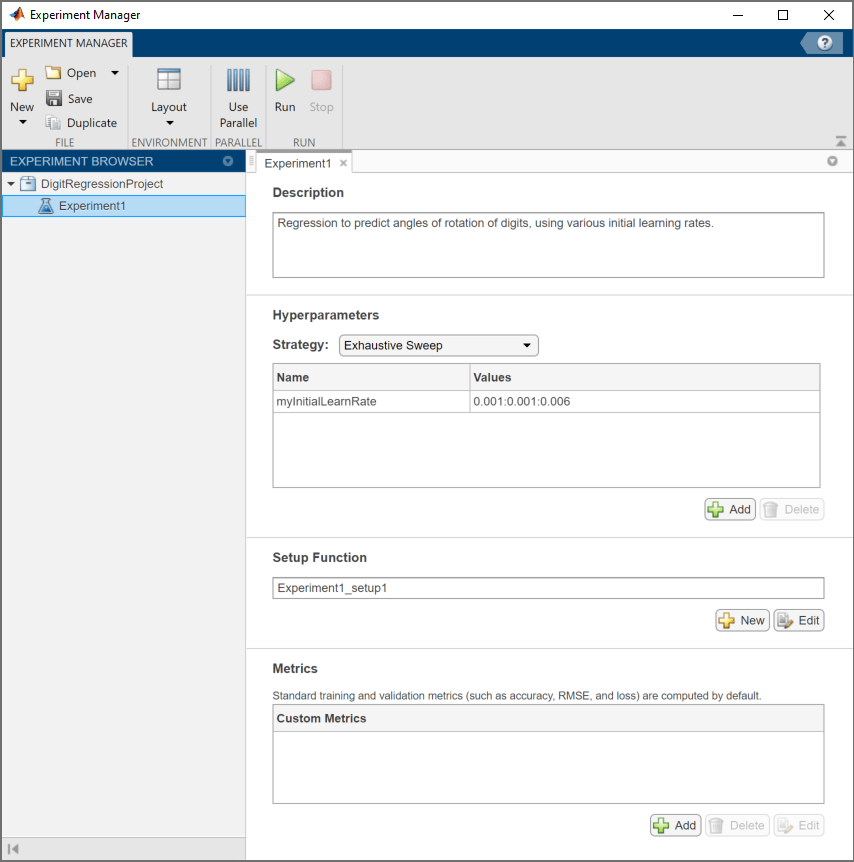The image size is (854, 862).
Task: Collapse the Experiment Browser with bottom arrow icon
Action: tap(14, 849)
